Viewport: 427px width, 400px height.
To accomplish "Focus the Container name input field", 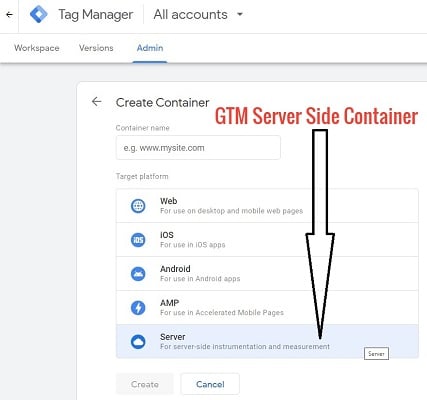I will click(x=198, y=148).
